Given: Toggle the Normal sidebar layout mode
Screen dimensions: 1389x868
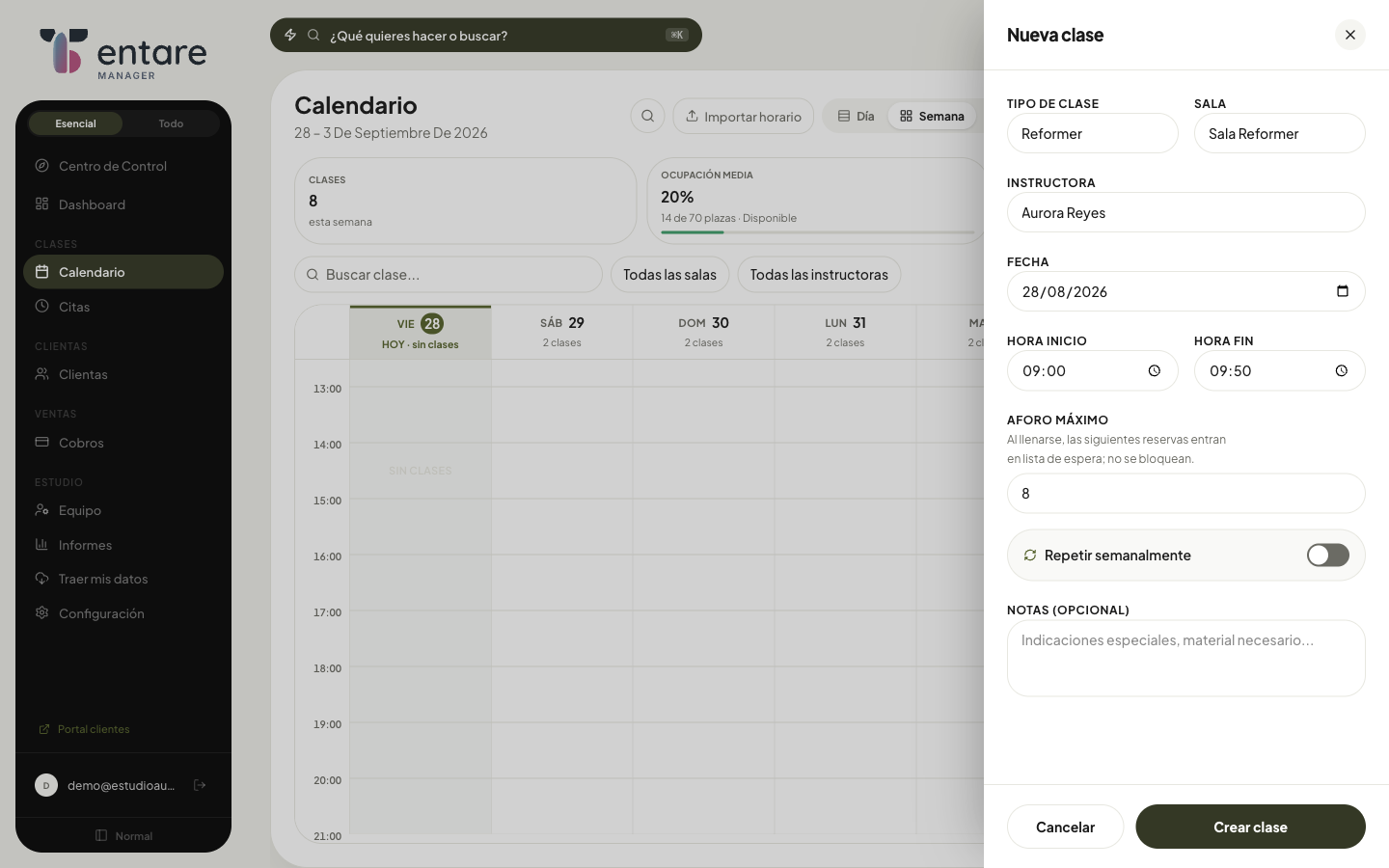Looking at the screenshot, I should click(x=123, y=835).
